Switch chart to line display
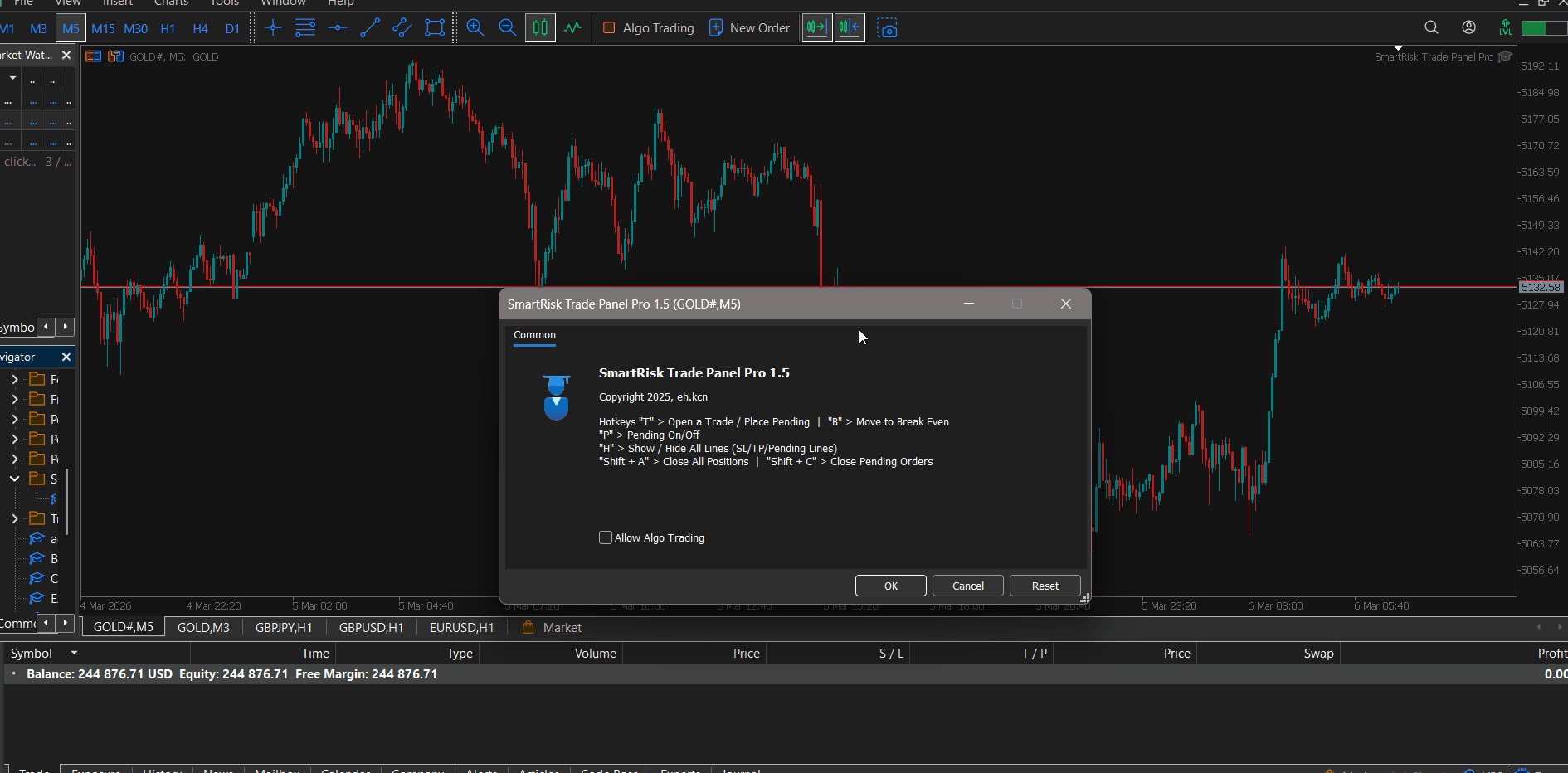 [x=572, y=28]
